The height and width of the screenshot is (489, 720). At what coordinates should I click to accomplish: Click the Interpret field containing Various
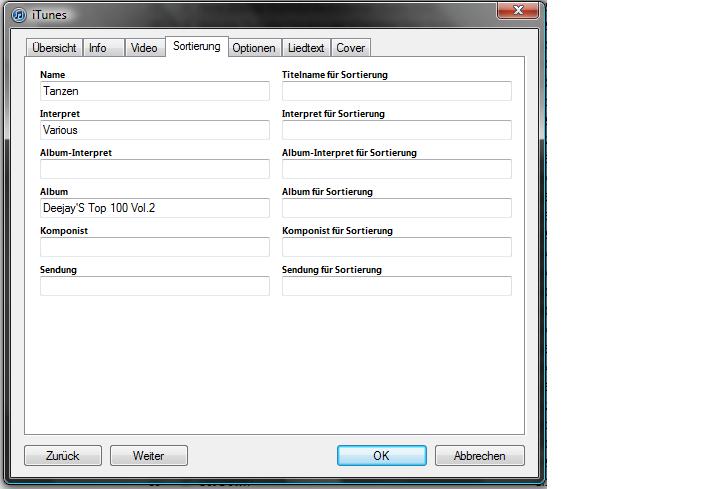pyautogui.click(x=155, y=130)
